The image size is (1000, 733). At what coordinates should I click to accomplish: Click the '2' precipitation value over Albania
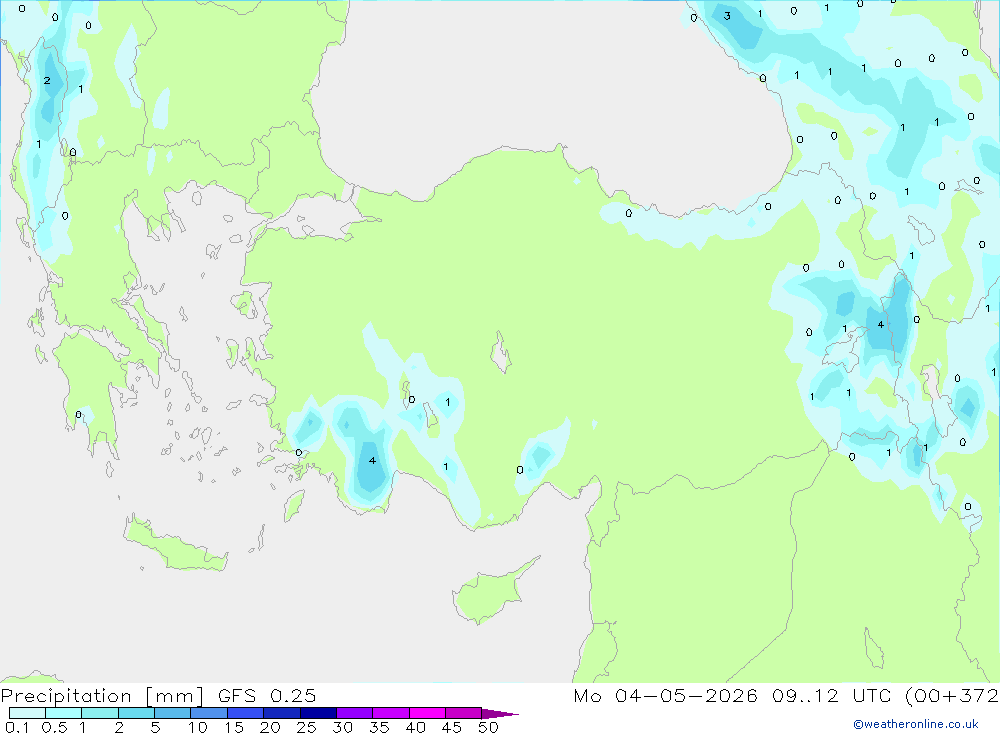tap(47, 80)
